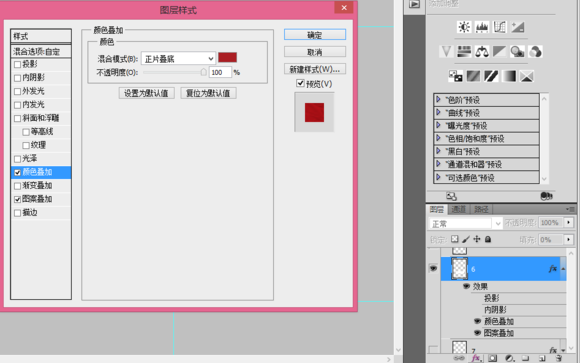Open the red overlay color swatch
Screen dimensions: 580x363
(x=227, y=57)
